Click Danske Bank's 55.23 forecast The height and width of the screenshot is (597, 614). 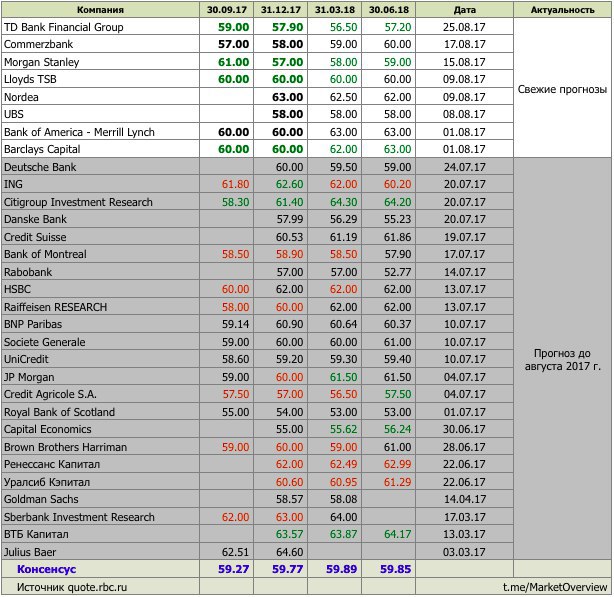coord(397,220)
